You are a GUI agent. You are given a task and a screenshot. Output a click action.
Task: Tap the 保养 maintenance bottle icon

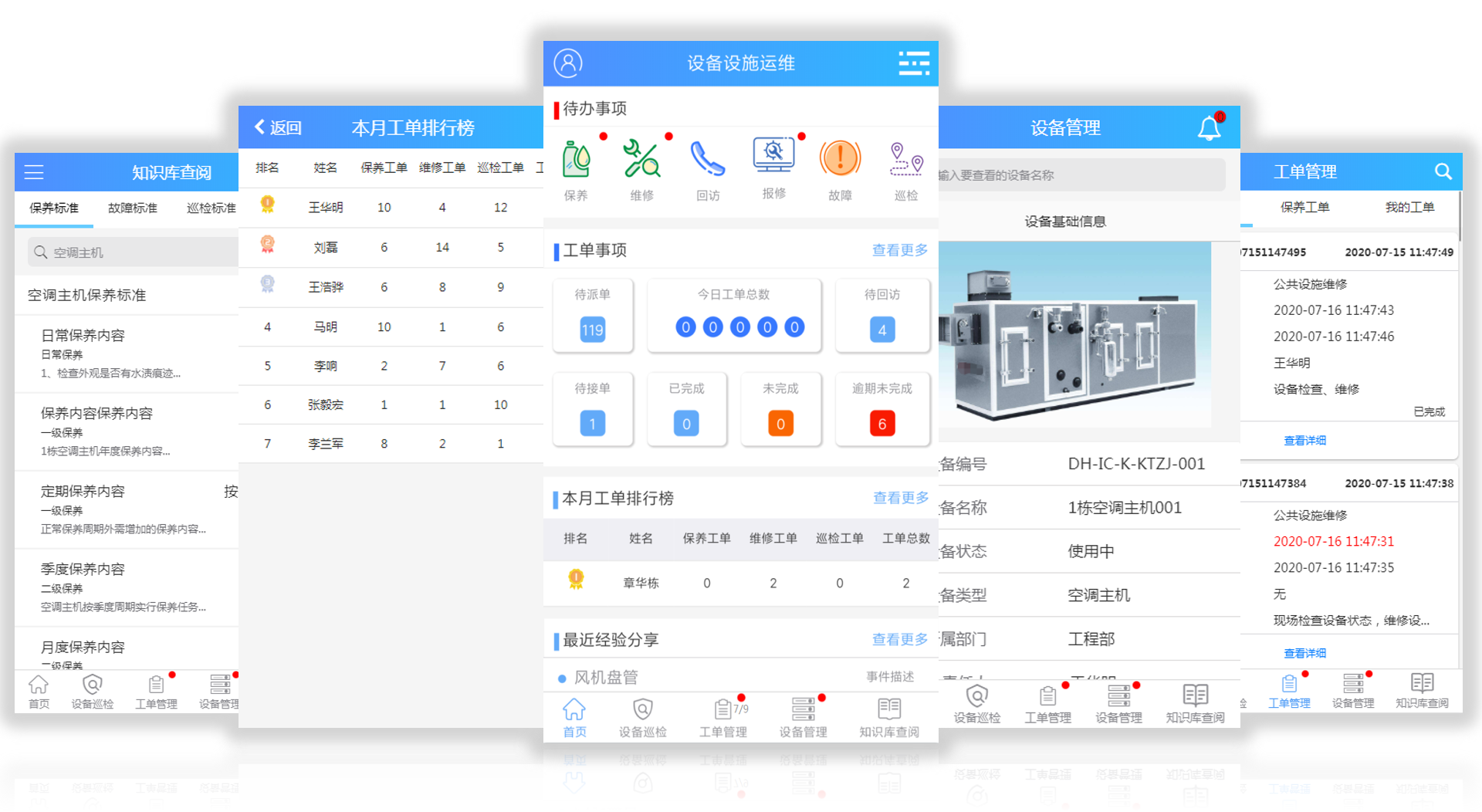pyautogui.click(x=576, y=159)
